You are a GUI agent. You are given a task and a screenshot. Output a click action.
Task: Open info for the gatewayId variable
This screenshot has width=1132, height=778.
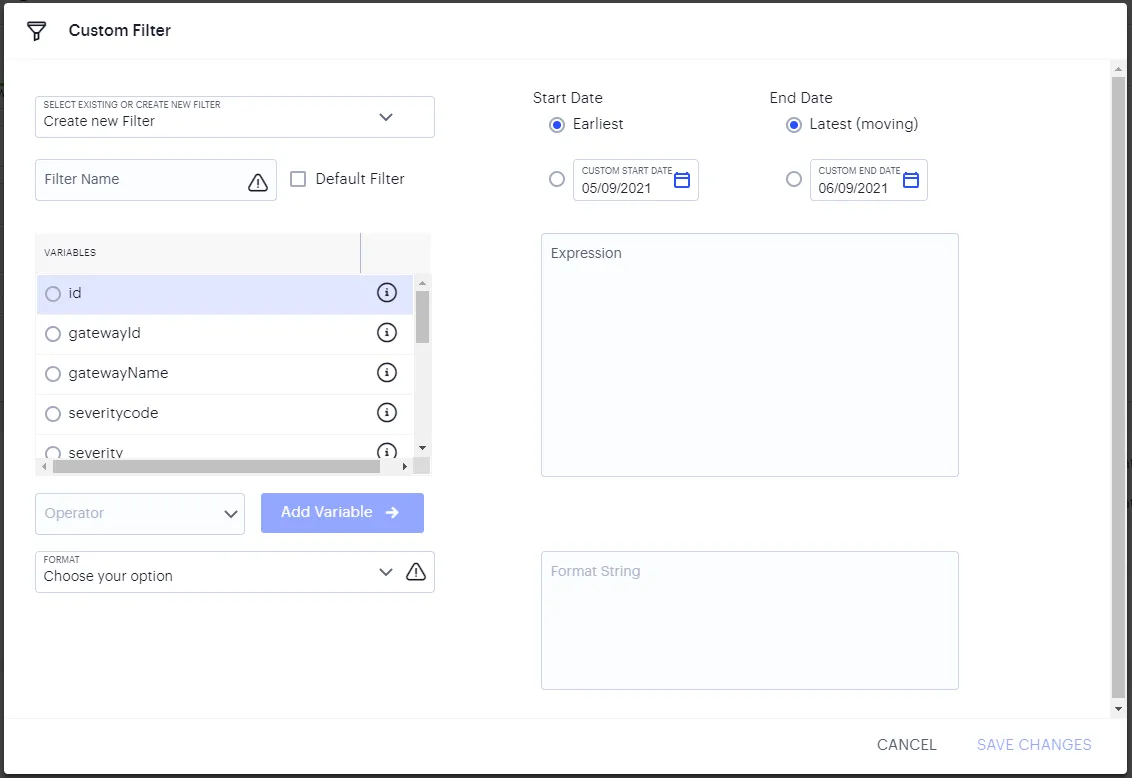(x=387, y=333)
